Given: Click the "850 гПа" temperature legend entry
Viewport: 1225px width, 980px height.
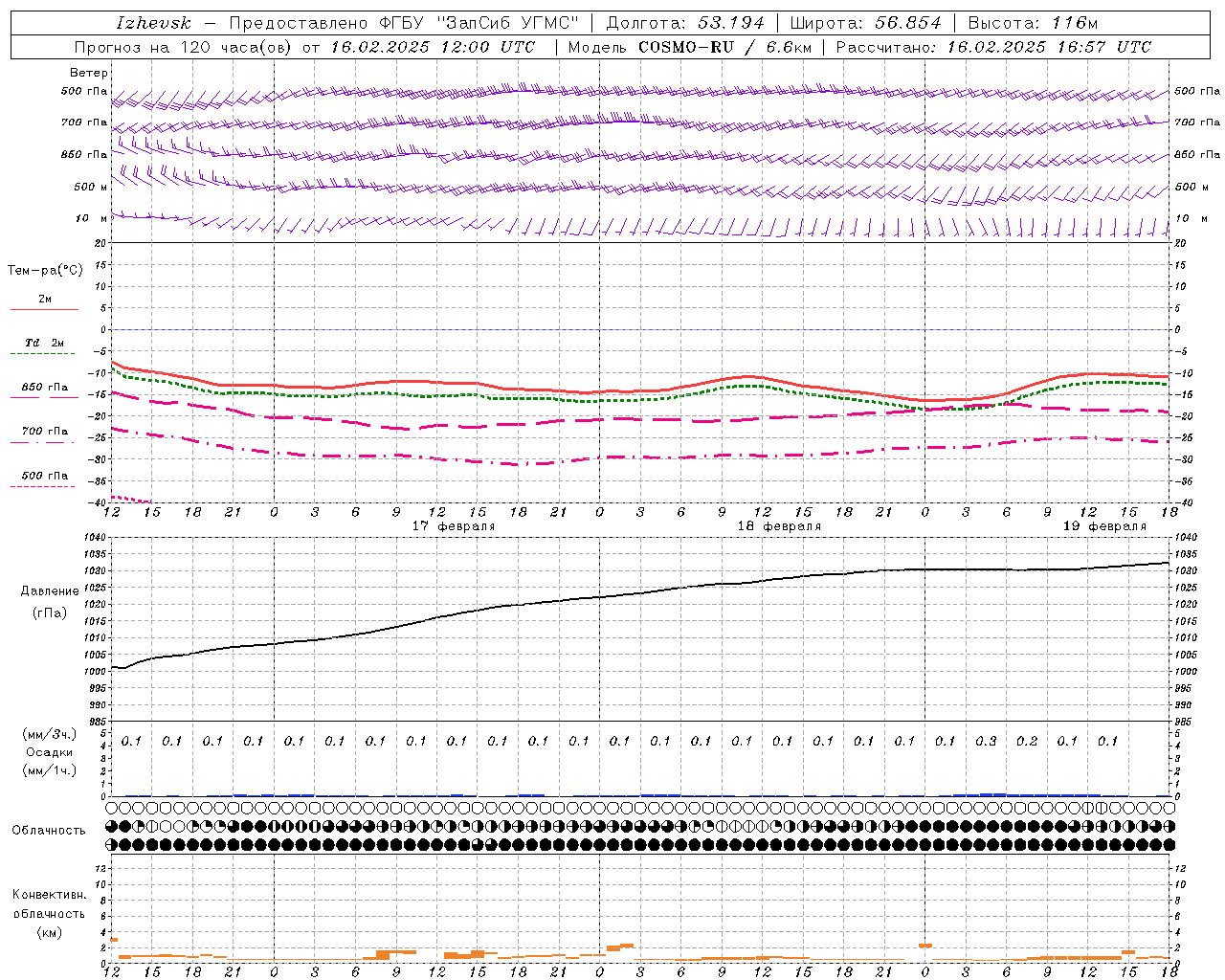Looking at the screenshot, I should coord(45,388).
